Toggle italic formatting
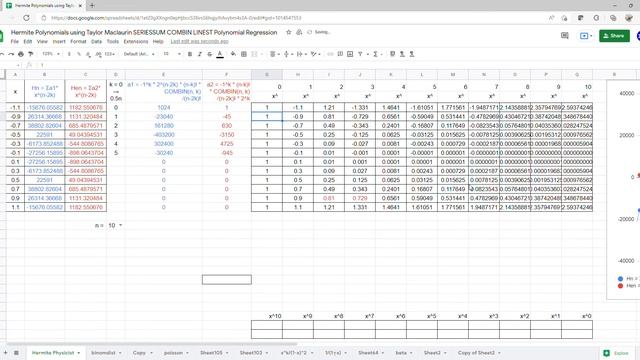 pos(200,54)
